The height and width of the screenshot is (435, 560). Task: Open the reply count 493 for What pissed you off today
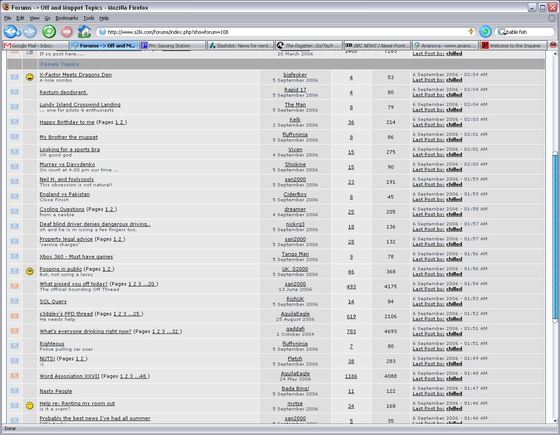coord(351,286)
